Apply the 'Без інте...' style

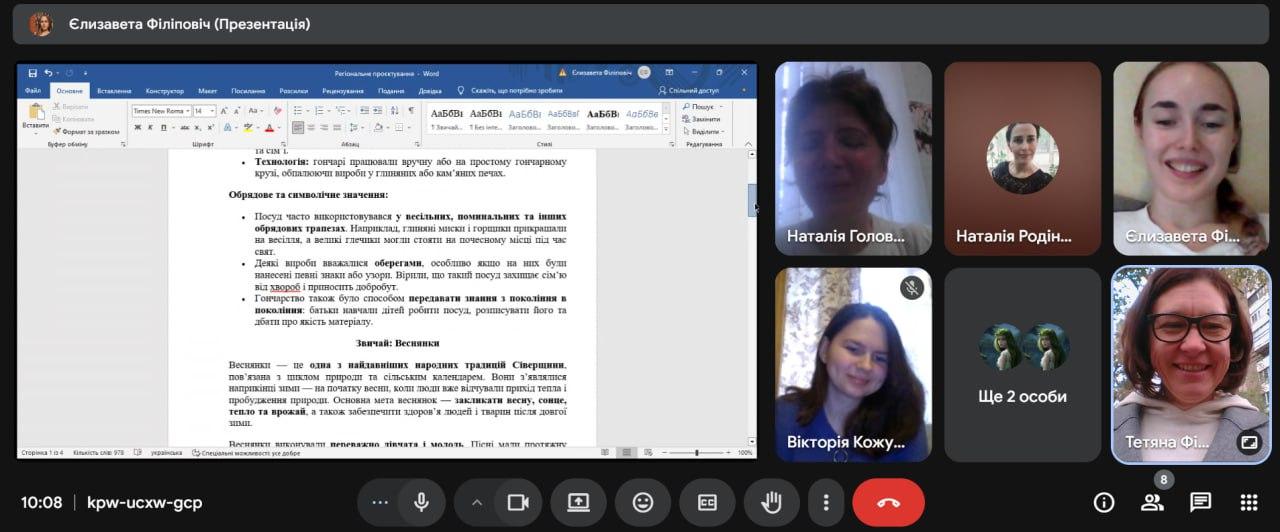[x=486, y=119]
